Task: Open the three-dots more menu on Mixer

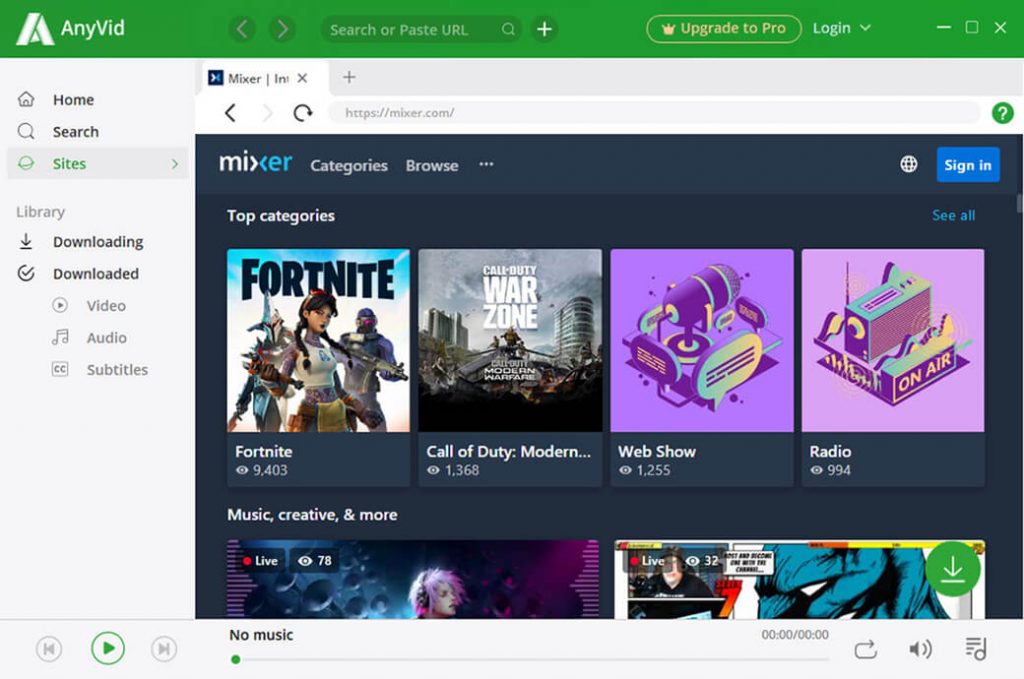Action: tap(487, 165)
